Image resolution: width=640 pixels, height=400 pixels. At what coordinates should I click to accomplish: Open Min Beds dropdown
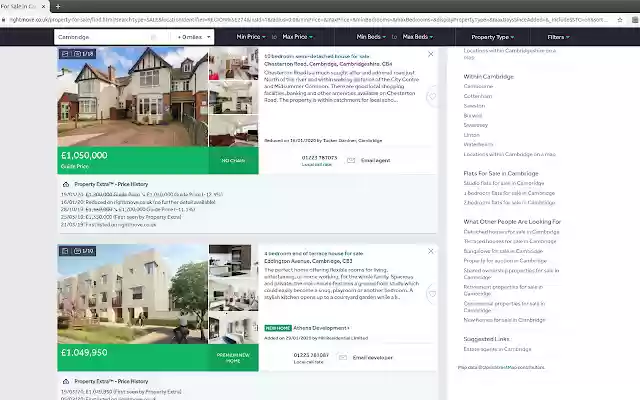(x=371, y=37)
